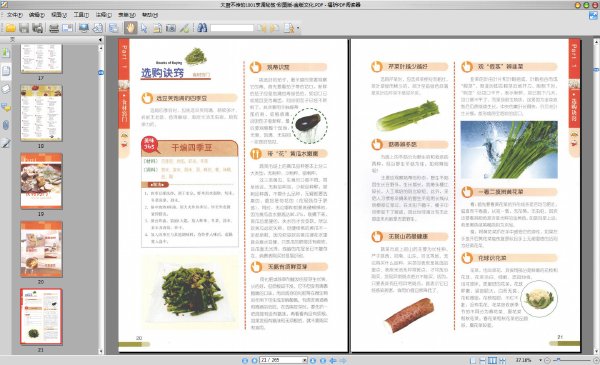Expand the search options dropdown arrow
The image size is (600, 365).
coord(298,28)
